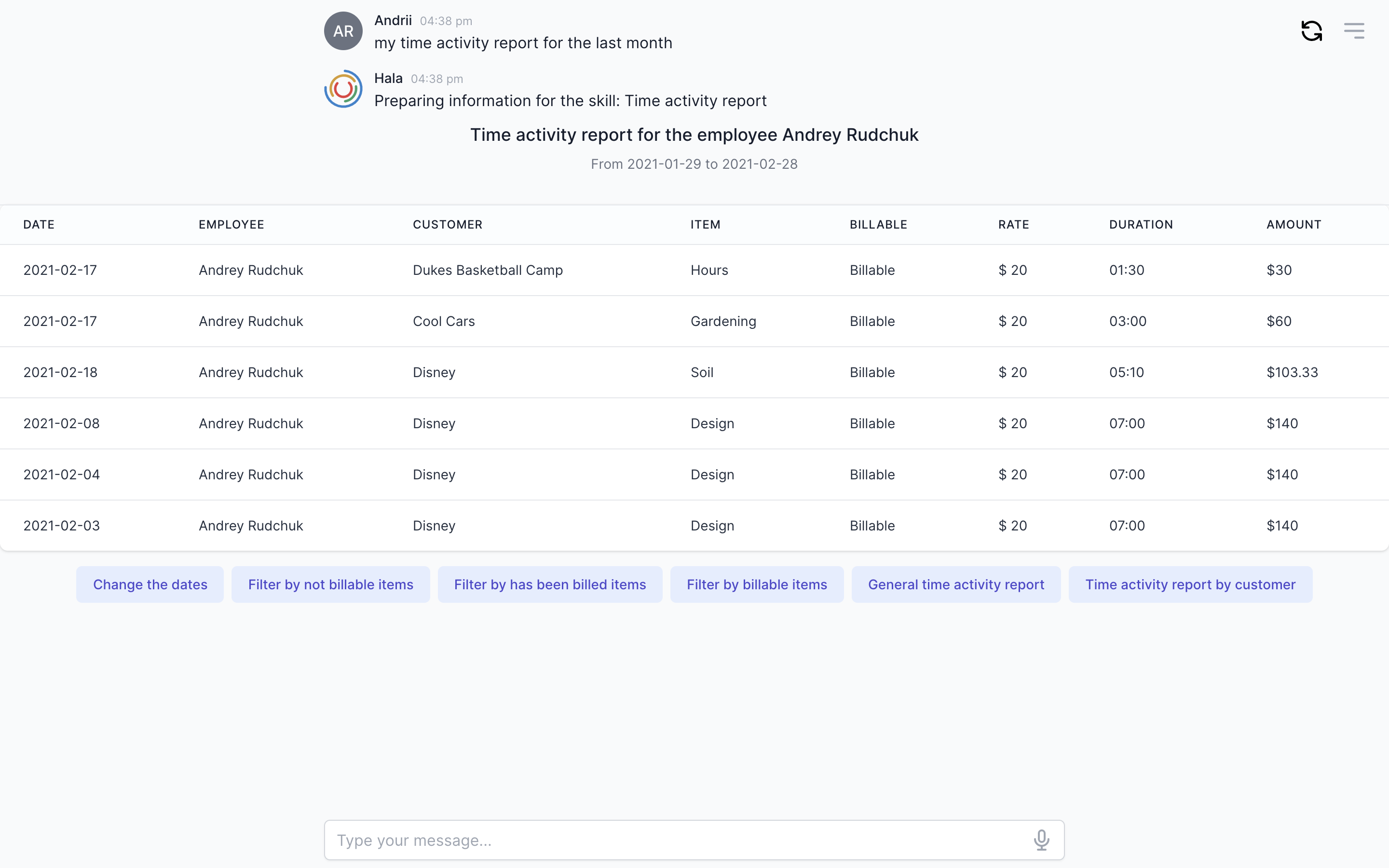Click Hala's Preparing information message
Screen dimensions: 1389x868
tap(571, 101)
